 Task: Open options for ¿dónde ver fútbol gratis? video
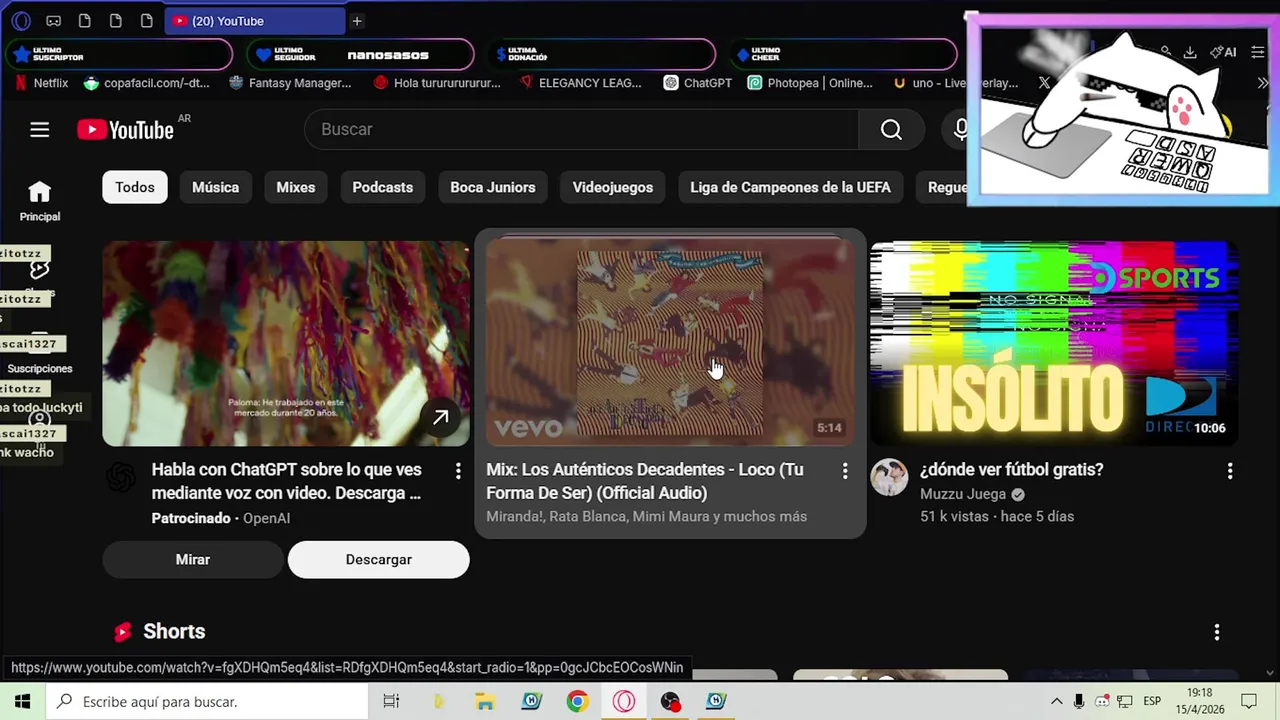click(x=1229, y=470)
